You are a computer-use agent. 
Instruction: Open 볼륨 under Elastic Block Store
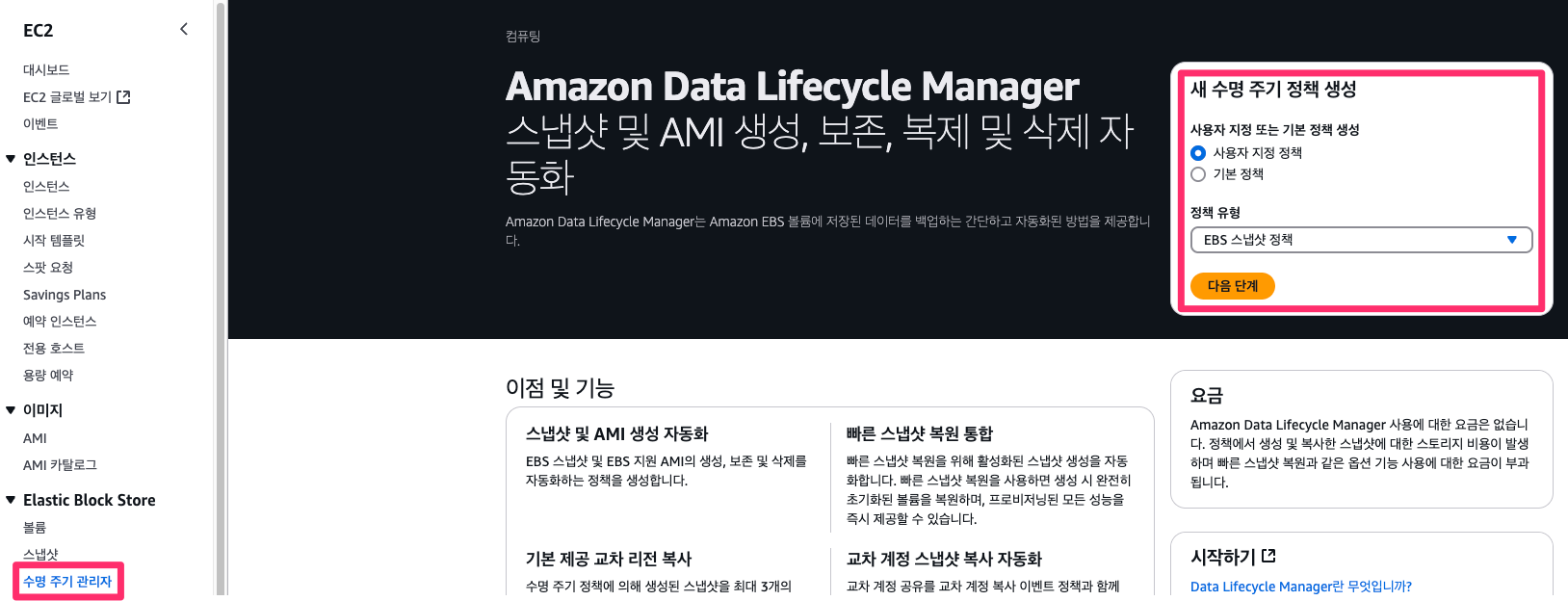tap(35, 528)
